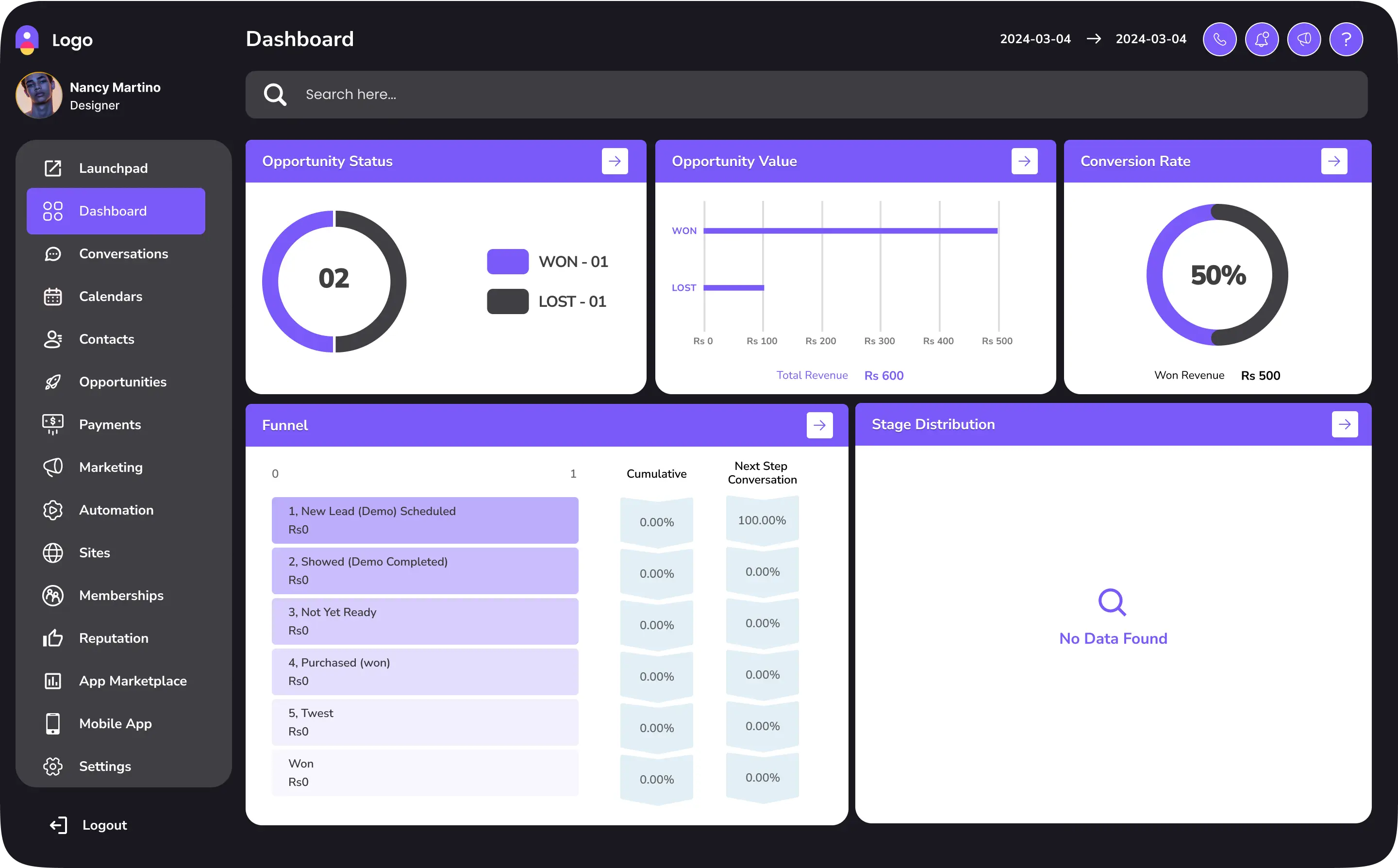Expand the Opportunity Value card arrow

(1024, 161)
